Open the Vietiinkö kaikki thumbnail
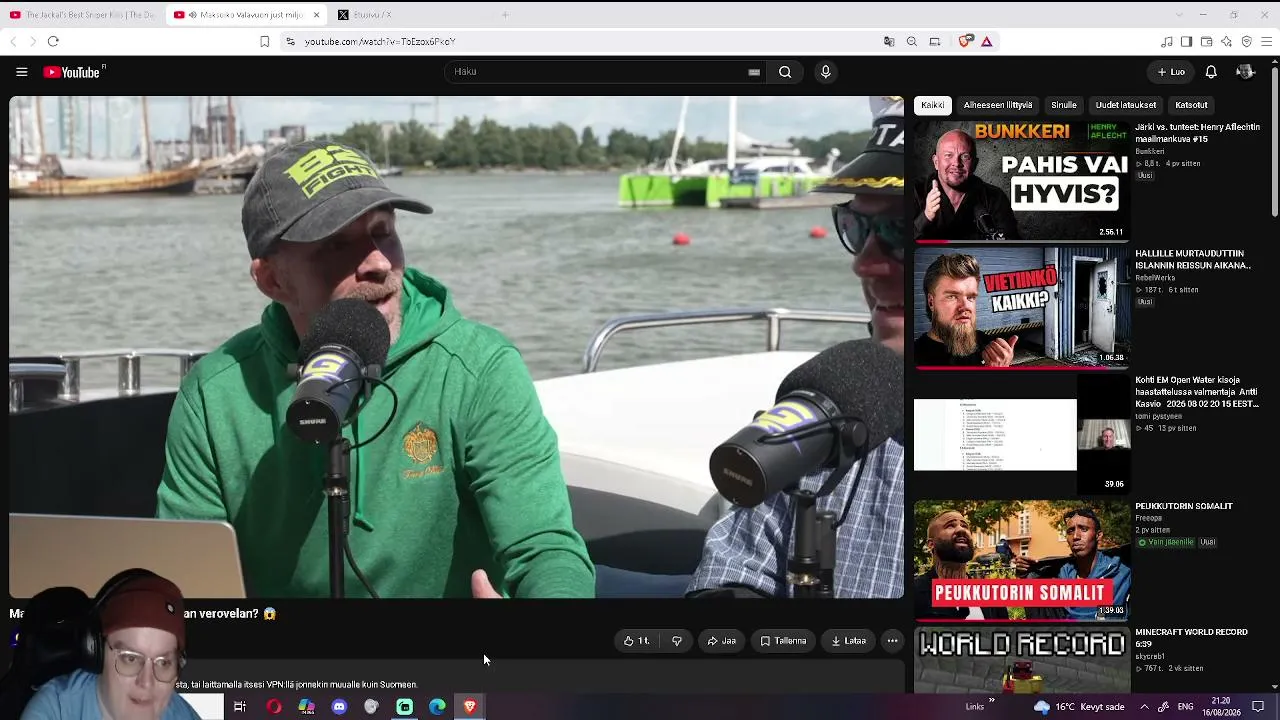The height and width of the screenshot is (720, 1280). pyautogui.click(x=1022, y=308)
